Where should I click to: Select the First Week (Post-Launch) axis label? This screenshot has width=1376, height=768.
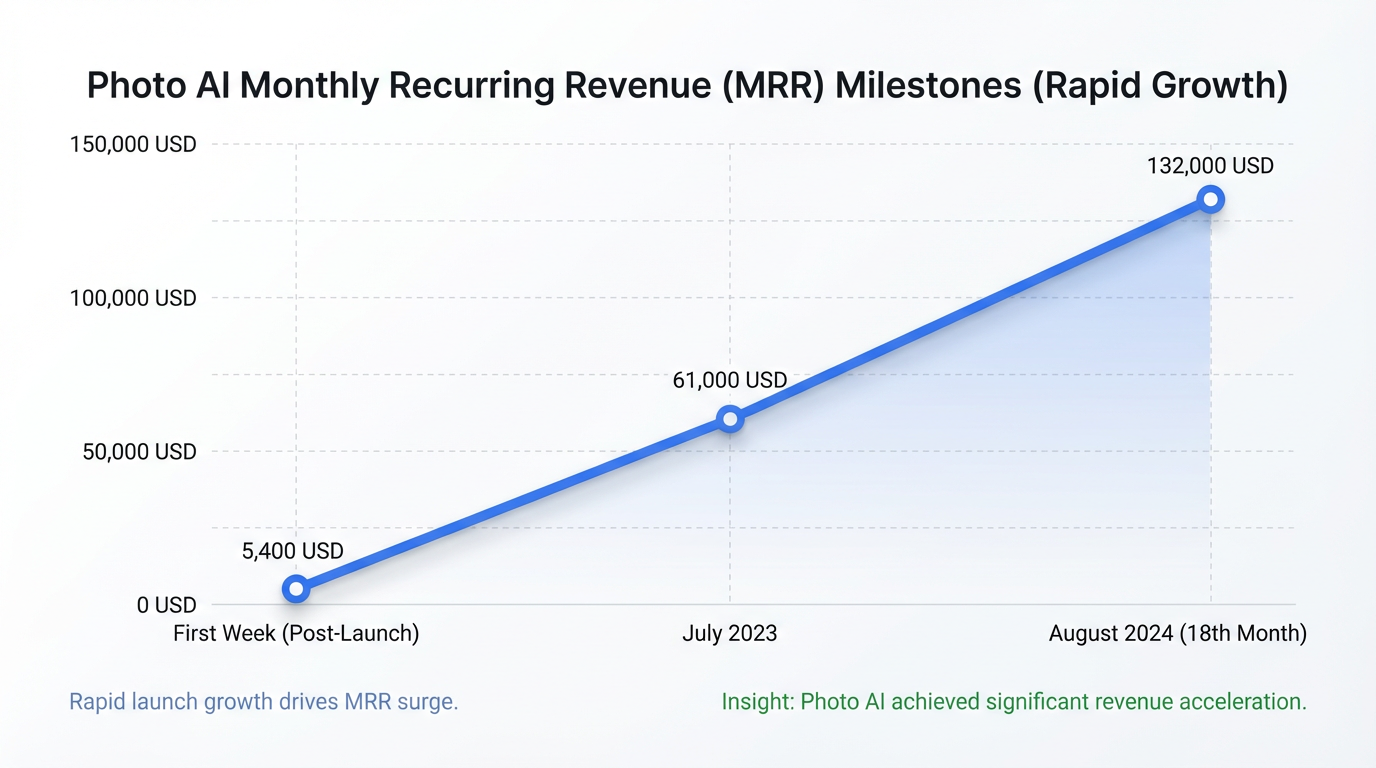pos(296,633)
